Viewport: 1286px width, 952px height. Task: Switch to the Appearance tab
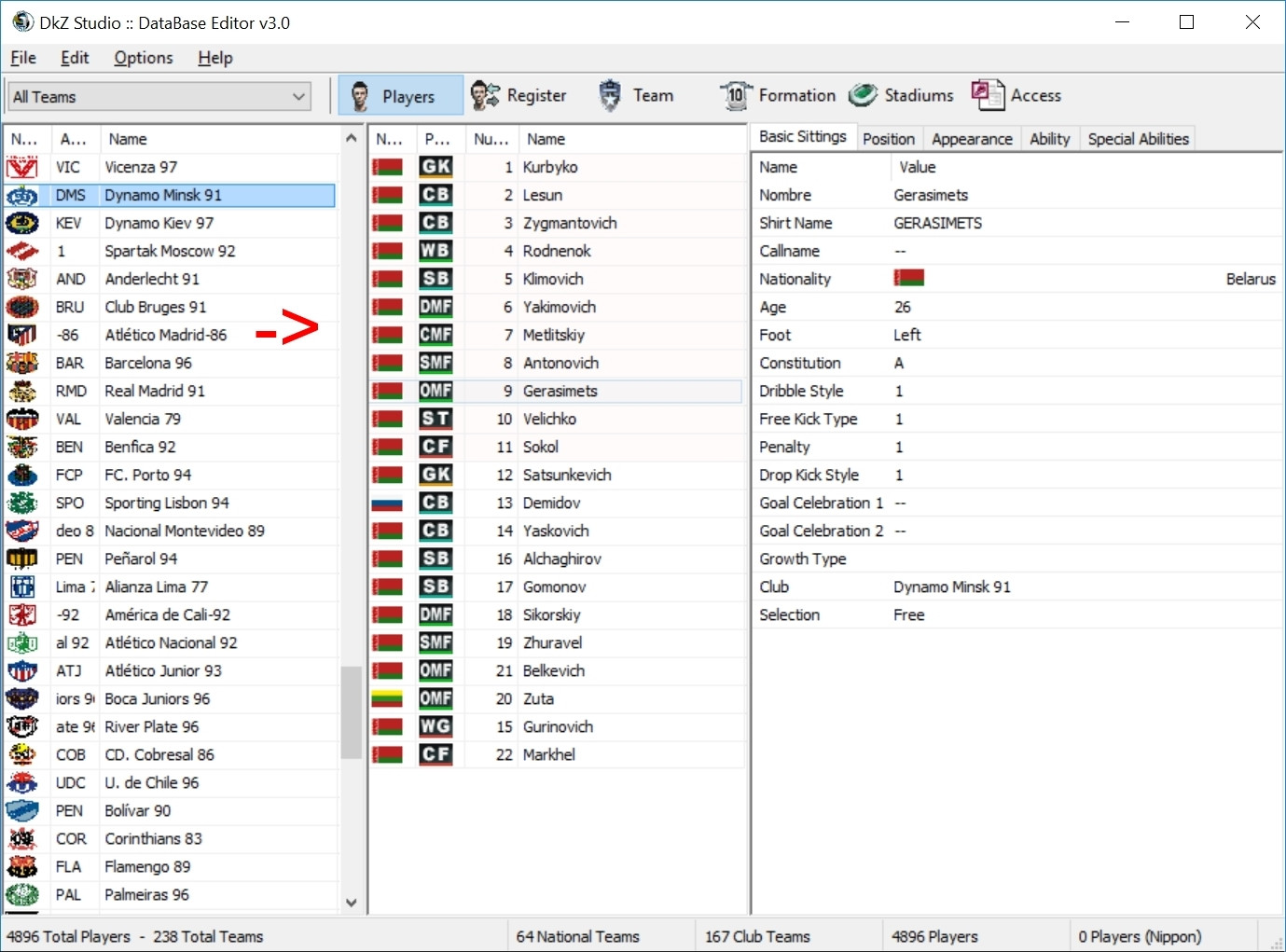(972, 139)
